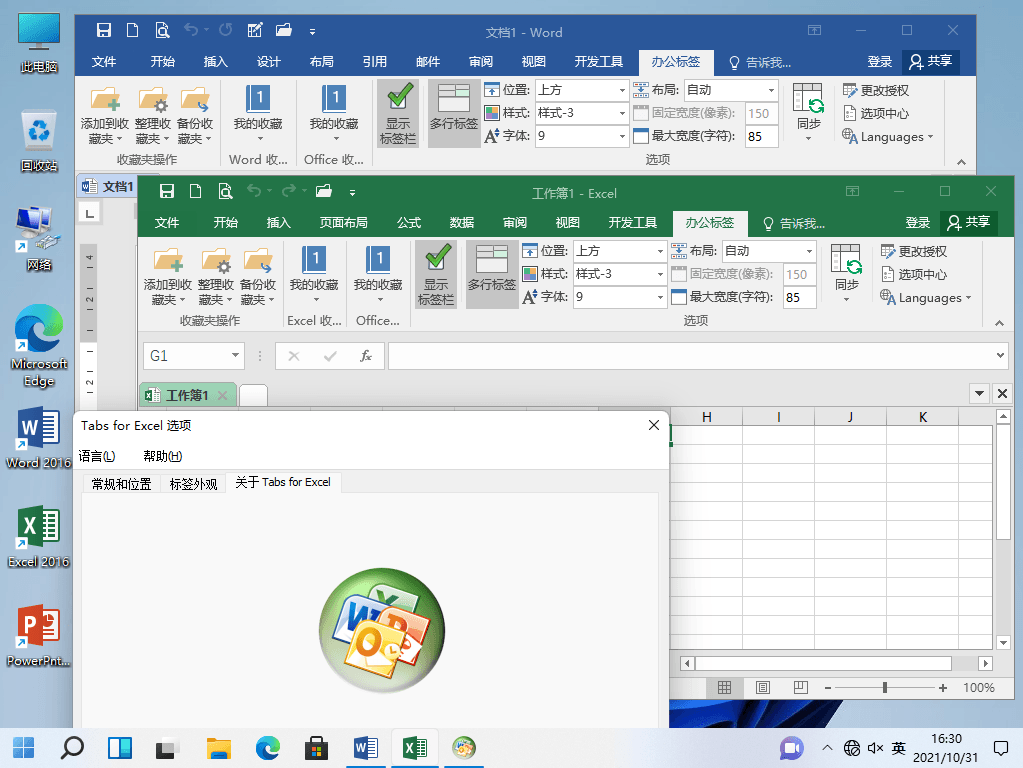The image size is (1023, 768).
Task: Click 备份收藏夹 icon in Excel ribbon
Action: (258, 262)
